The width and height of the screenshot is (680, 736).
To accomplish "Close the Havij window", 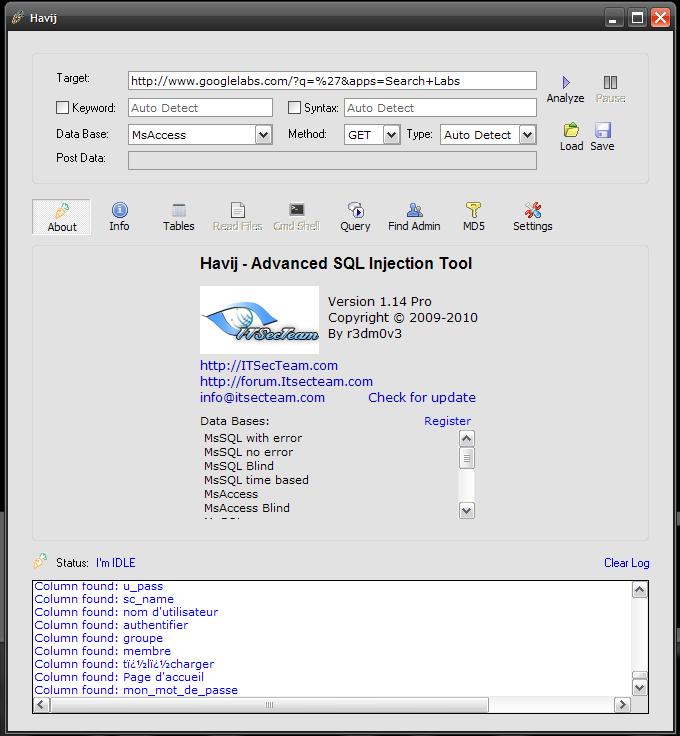I will pyautogui.click(x=661, y=18).
